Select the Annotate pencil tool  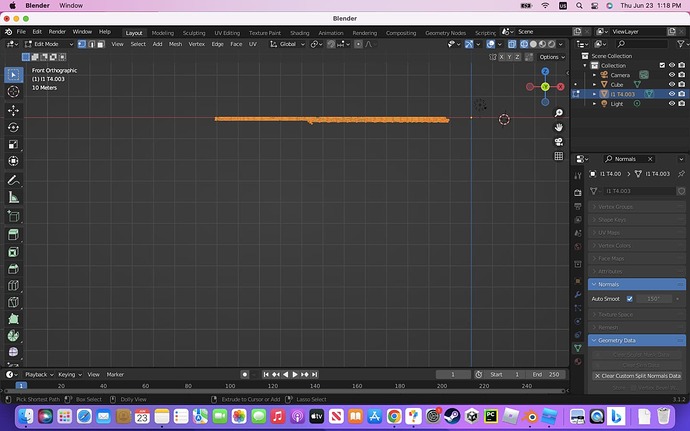coord(14,180)
